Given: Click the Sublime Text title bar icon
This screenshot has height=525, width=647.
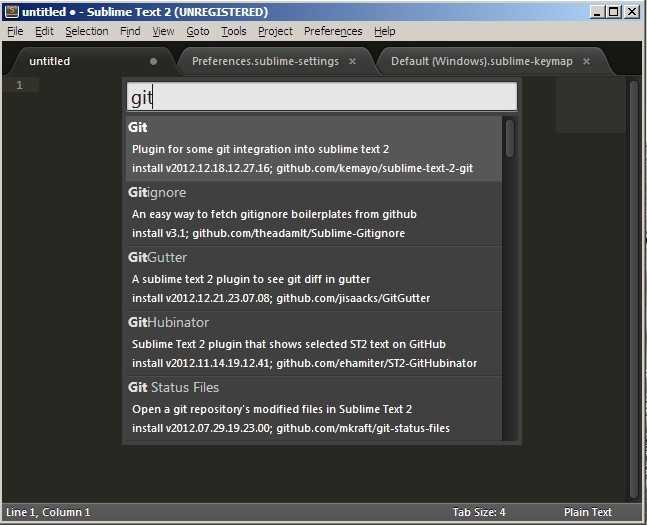Looking at the screenshot, I should pyautogui.click(x=12, y=11).
